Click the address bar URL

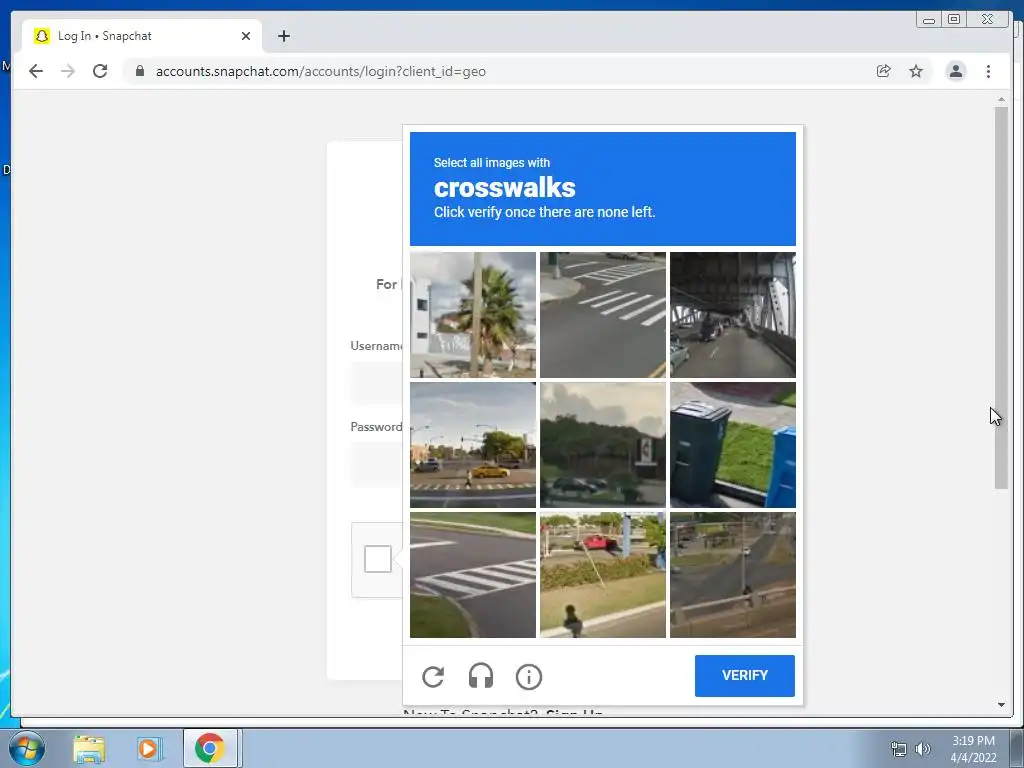pyautogui.click(x=321, y=71)
